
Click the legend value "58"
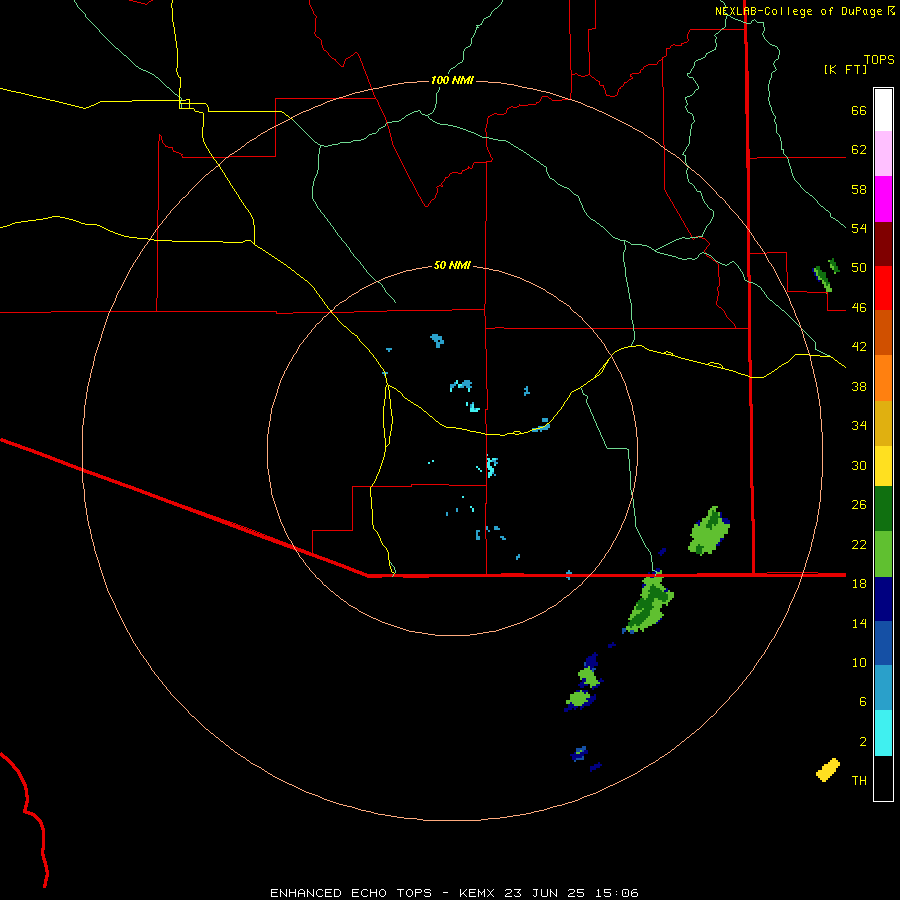[859, 189]
